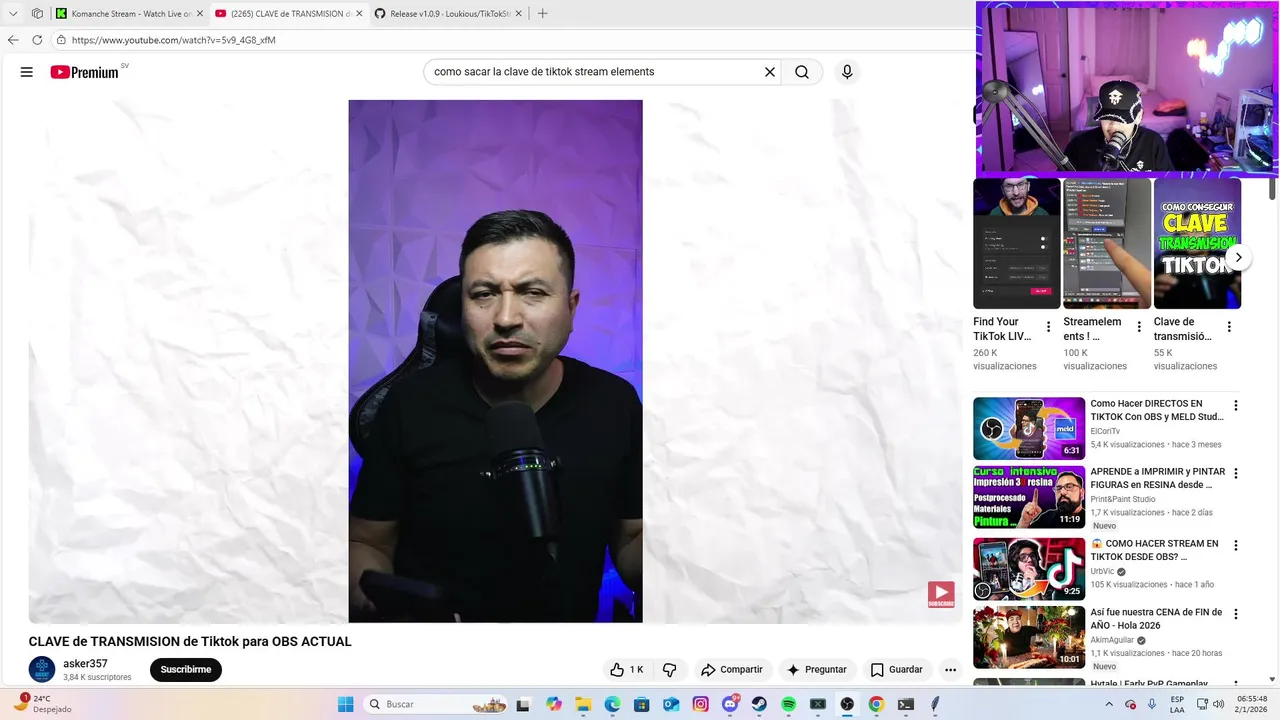Open File Explorer from taskbar

click(583, 704)
